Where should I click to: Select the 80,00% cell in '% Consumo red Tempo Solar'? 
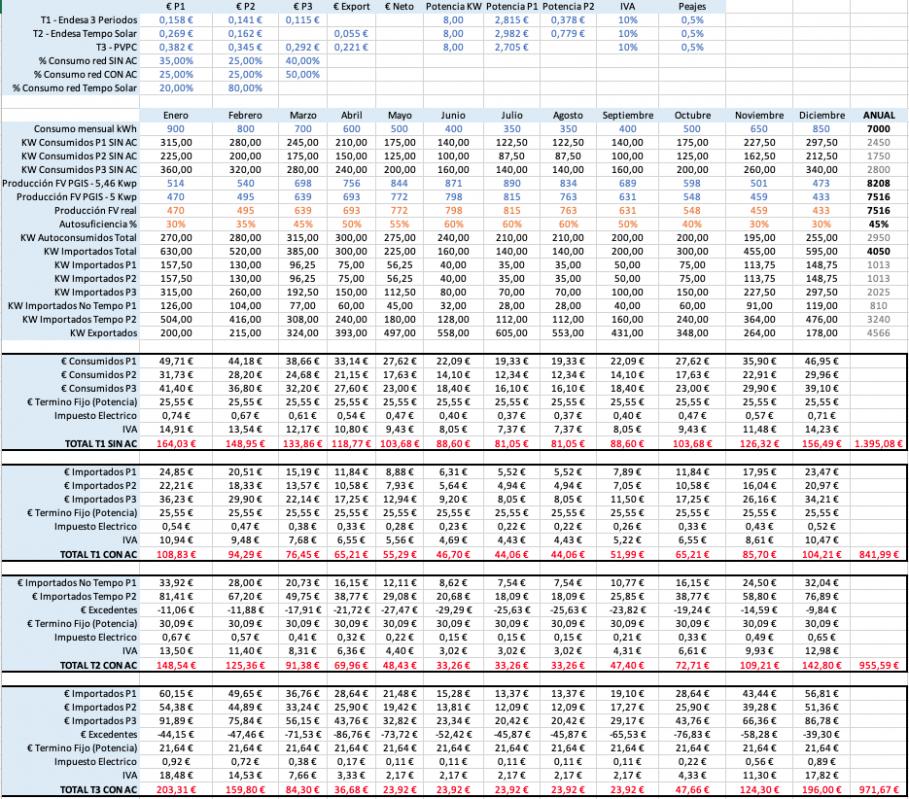[x=245, y=88]
